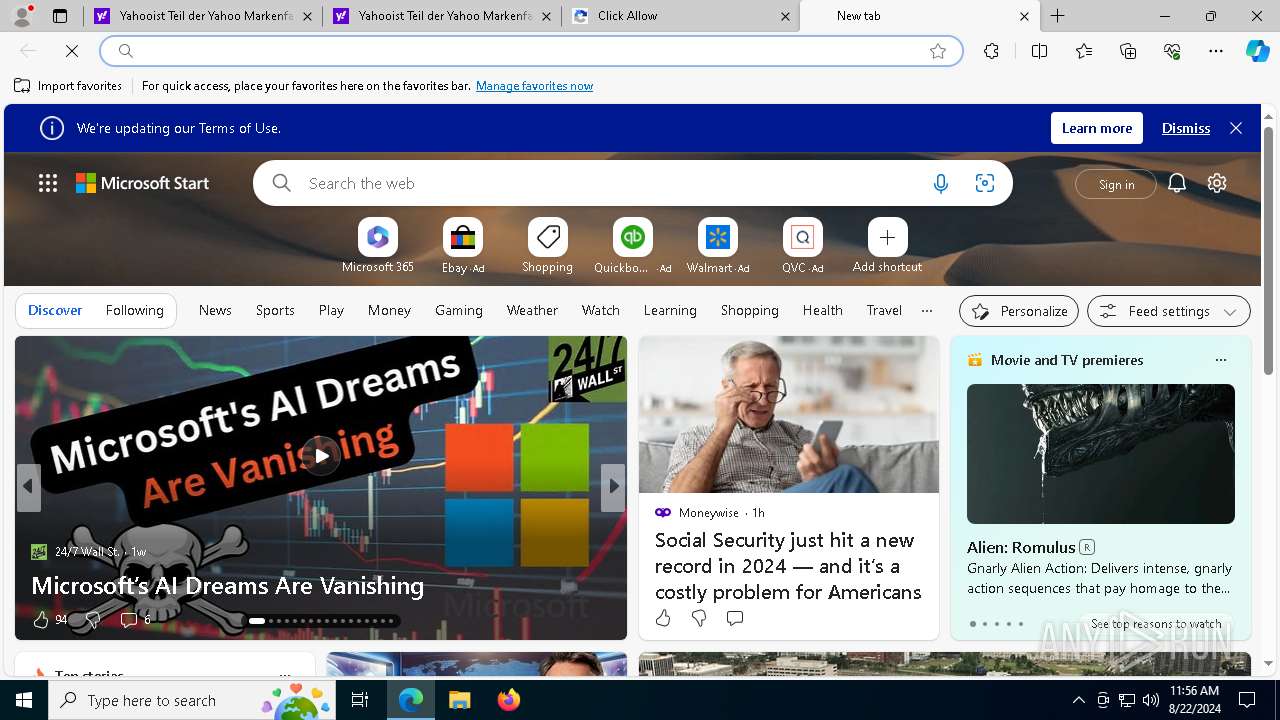Open Windows Start menu
Viewport: 1280px width, 720px height.
pyautogui.click(x=24, y=700)
